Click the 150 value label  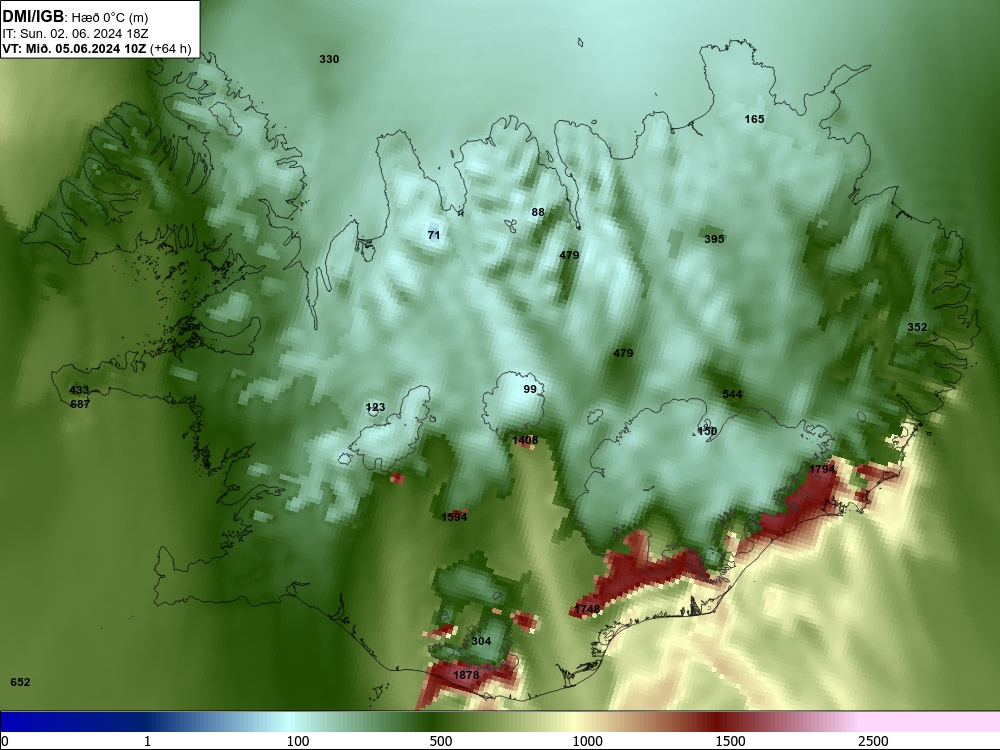click(x=707, y=431)
